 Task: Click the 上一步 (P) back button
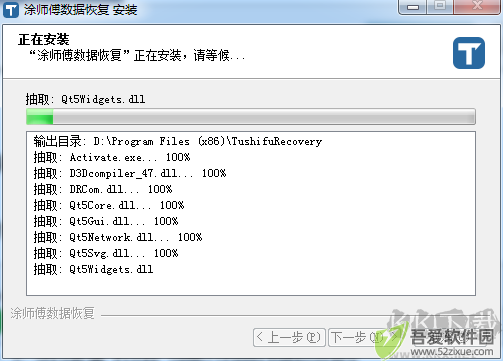[x=289, y=337]
